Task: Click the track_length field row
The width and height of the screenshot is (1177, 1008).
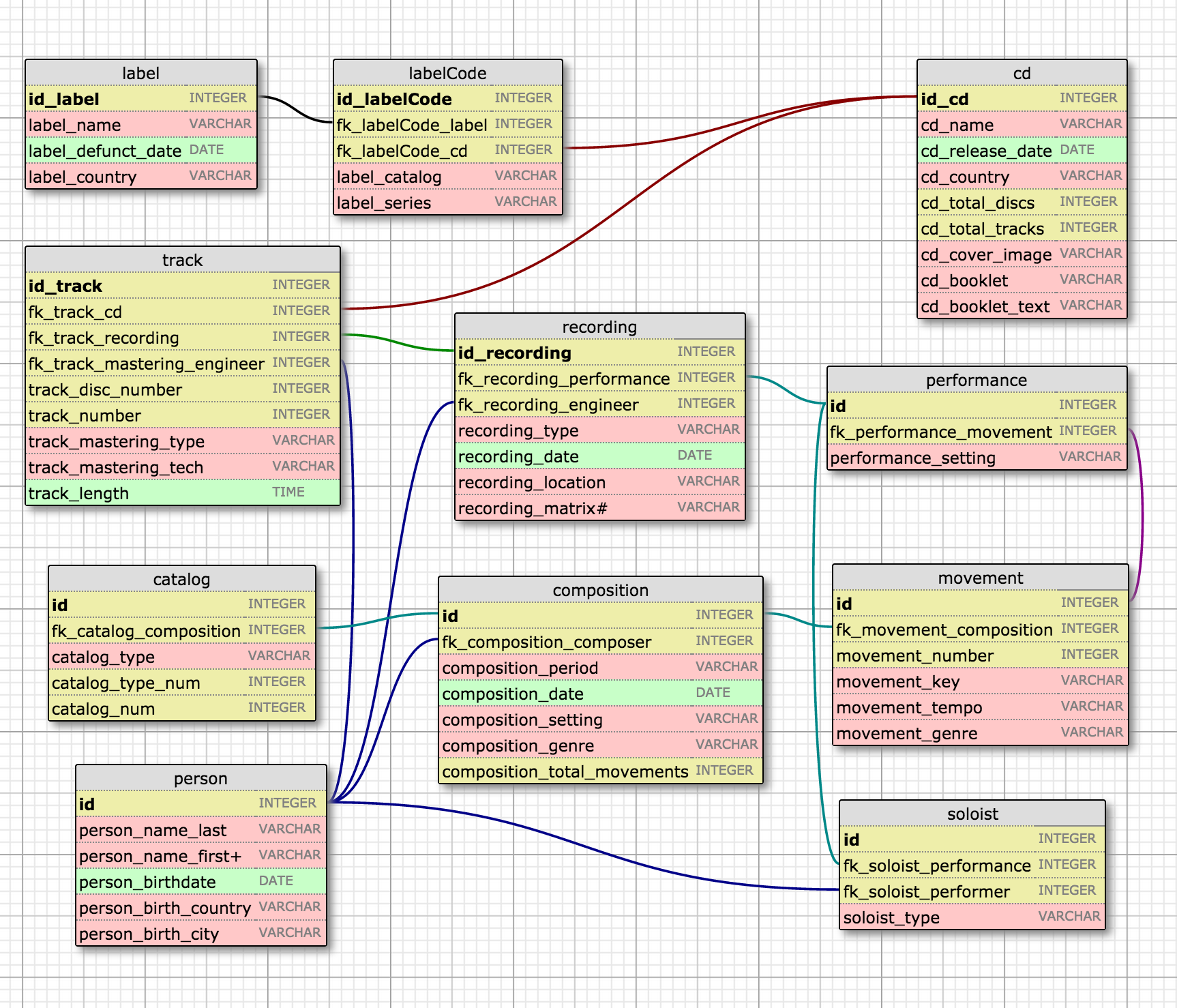Action: (x=182, y=493)
